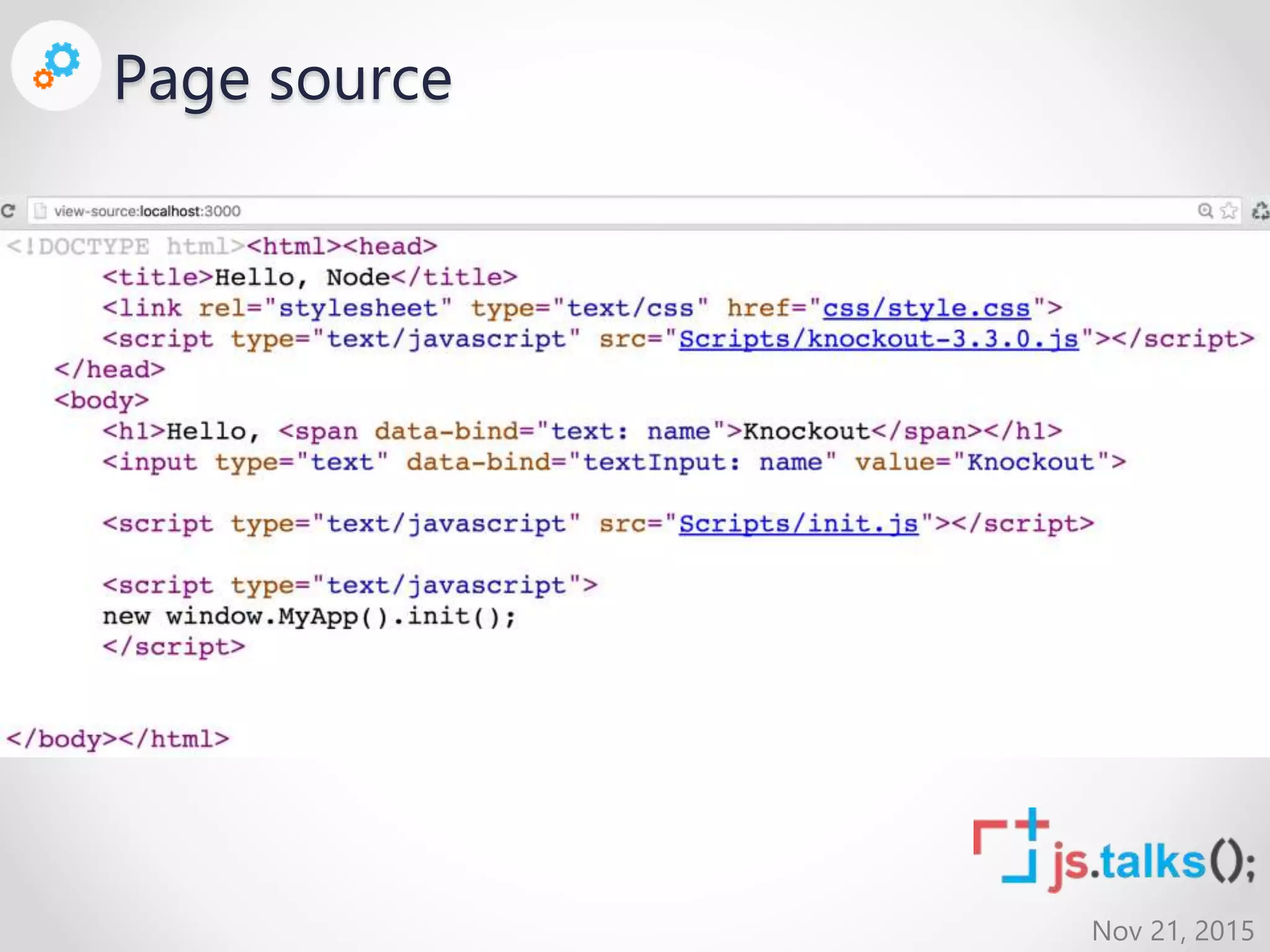Click the rel="stylesheet" attribute text

click(326, 308)
